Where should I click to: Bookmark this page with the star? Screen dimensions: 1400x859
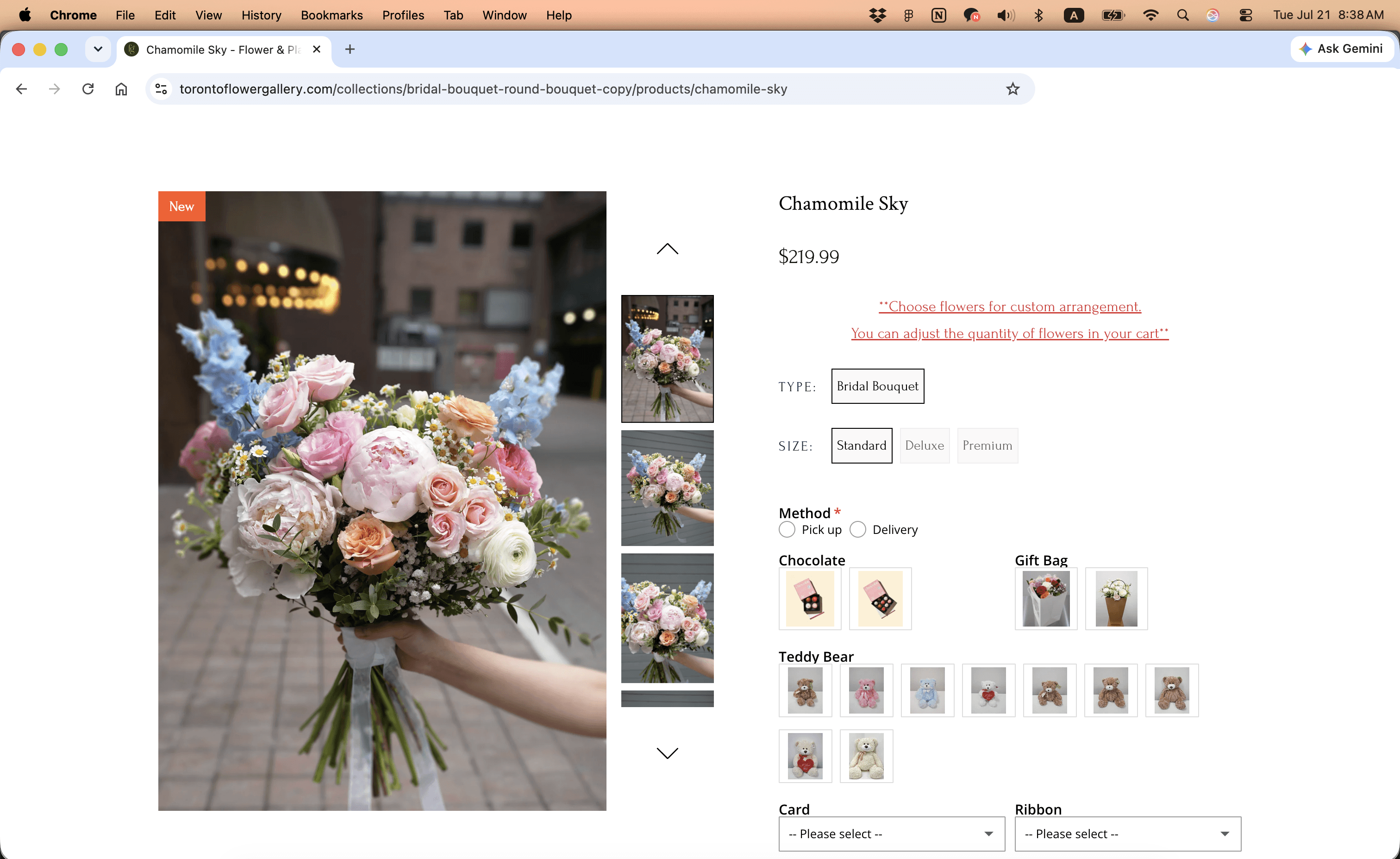tap(1012, 89)
